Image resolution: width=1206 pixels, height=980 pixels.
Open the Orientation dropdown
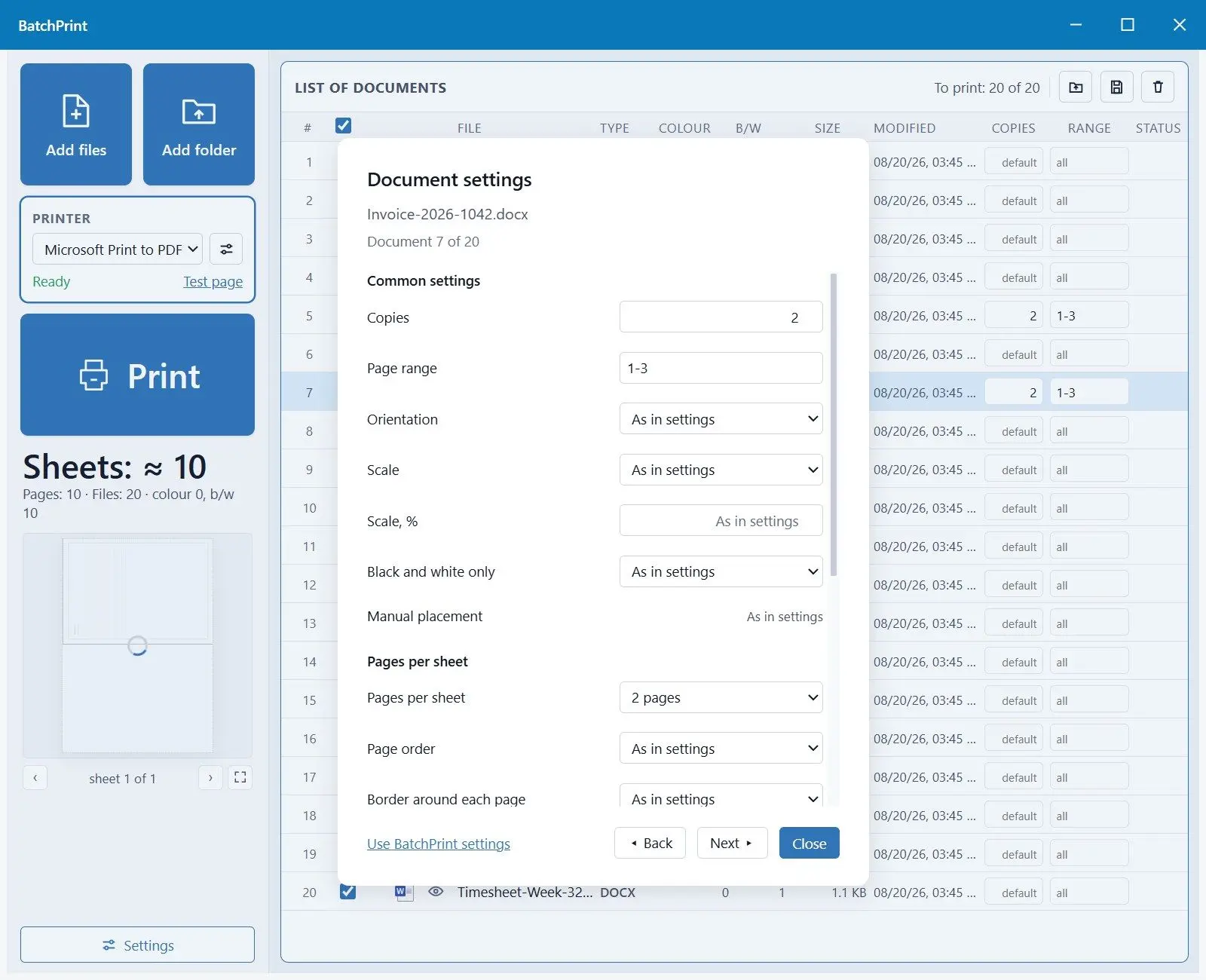coord(721,419)
